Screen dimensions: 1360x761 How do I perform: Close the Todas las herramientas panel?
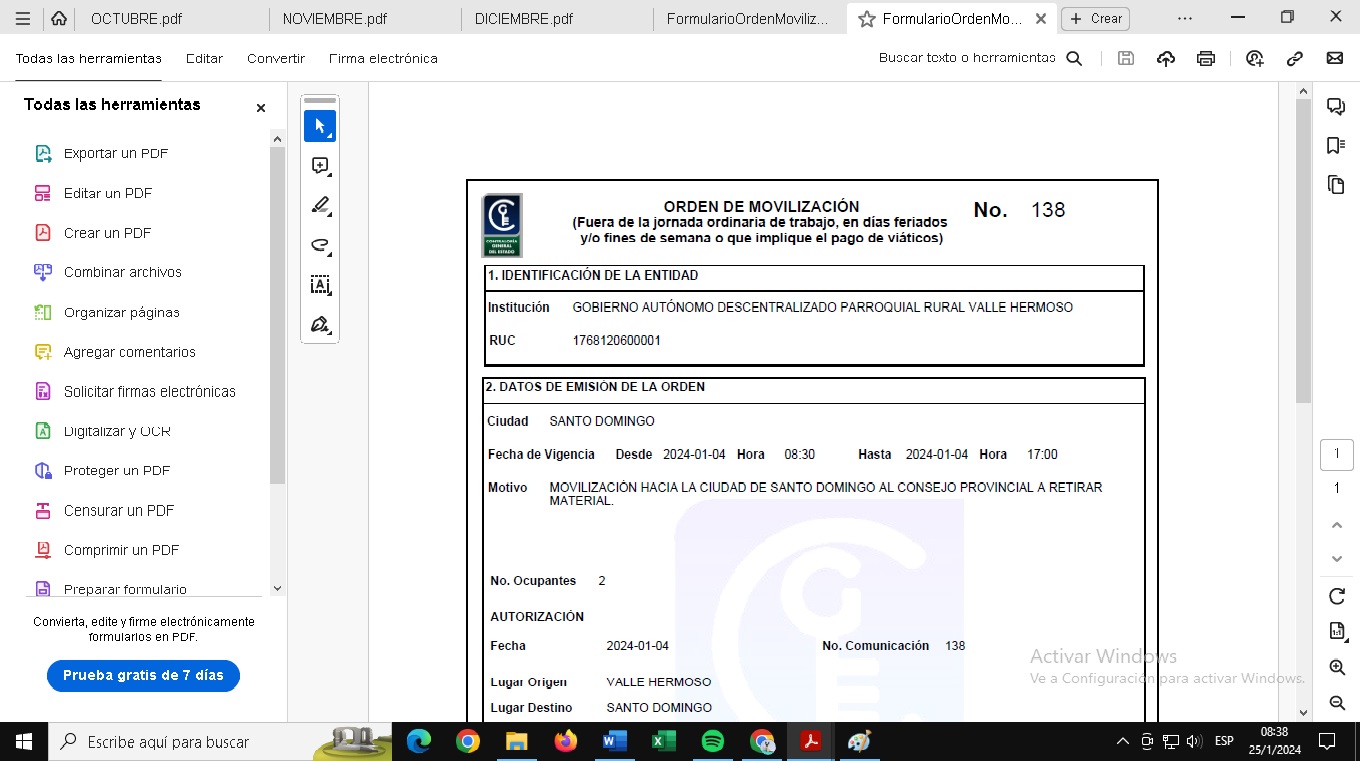tap(261, 108)
